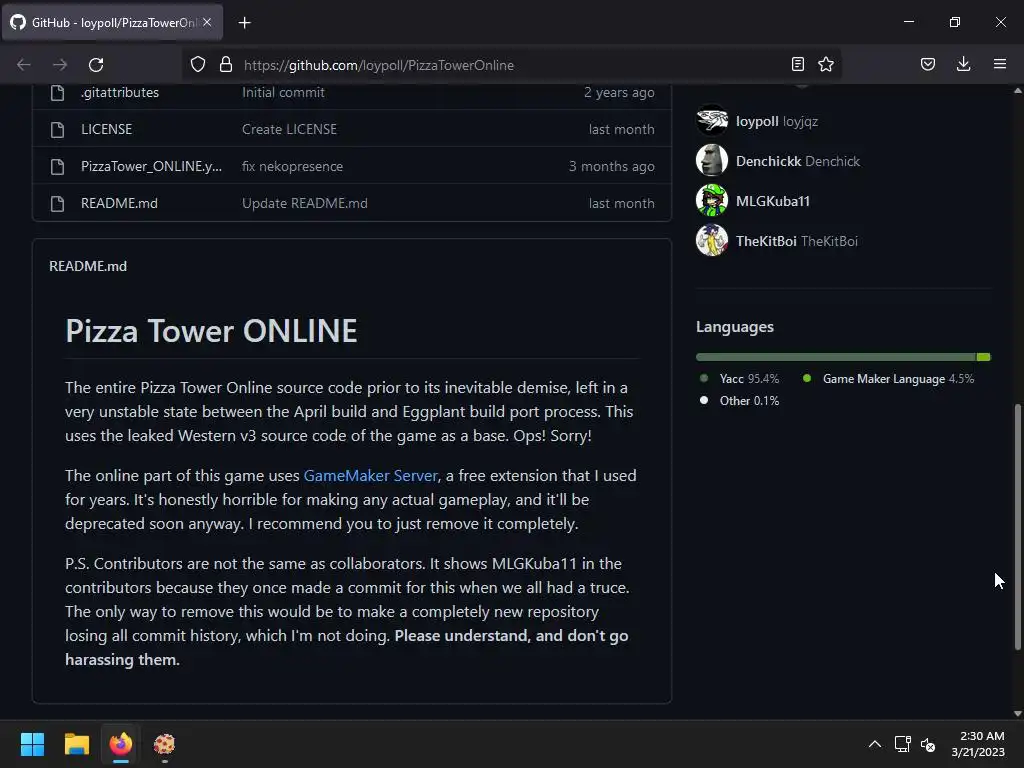The height and width of the screenshot is (768, 1024).
Task: Click the file icon beside .gitattributes
Action: pos(57,93)
